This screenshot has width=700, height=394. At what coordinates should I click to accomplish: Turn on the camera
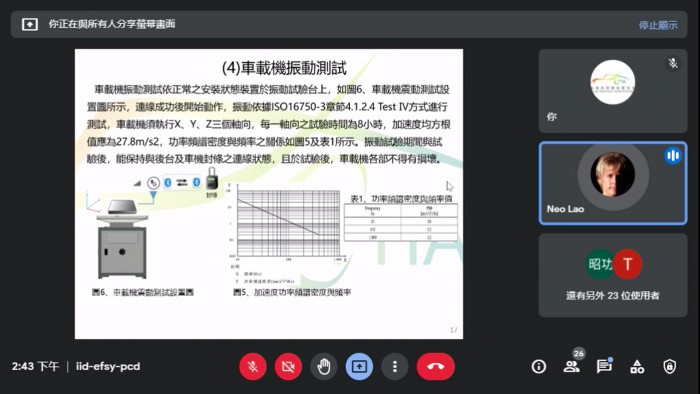(288, 367)
